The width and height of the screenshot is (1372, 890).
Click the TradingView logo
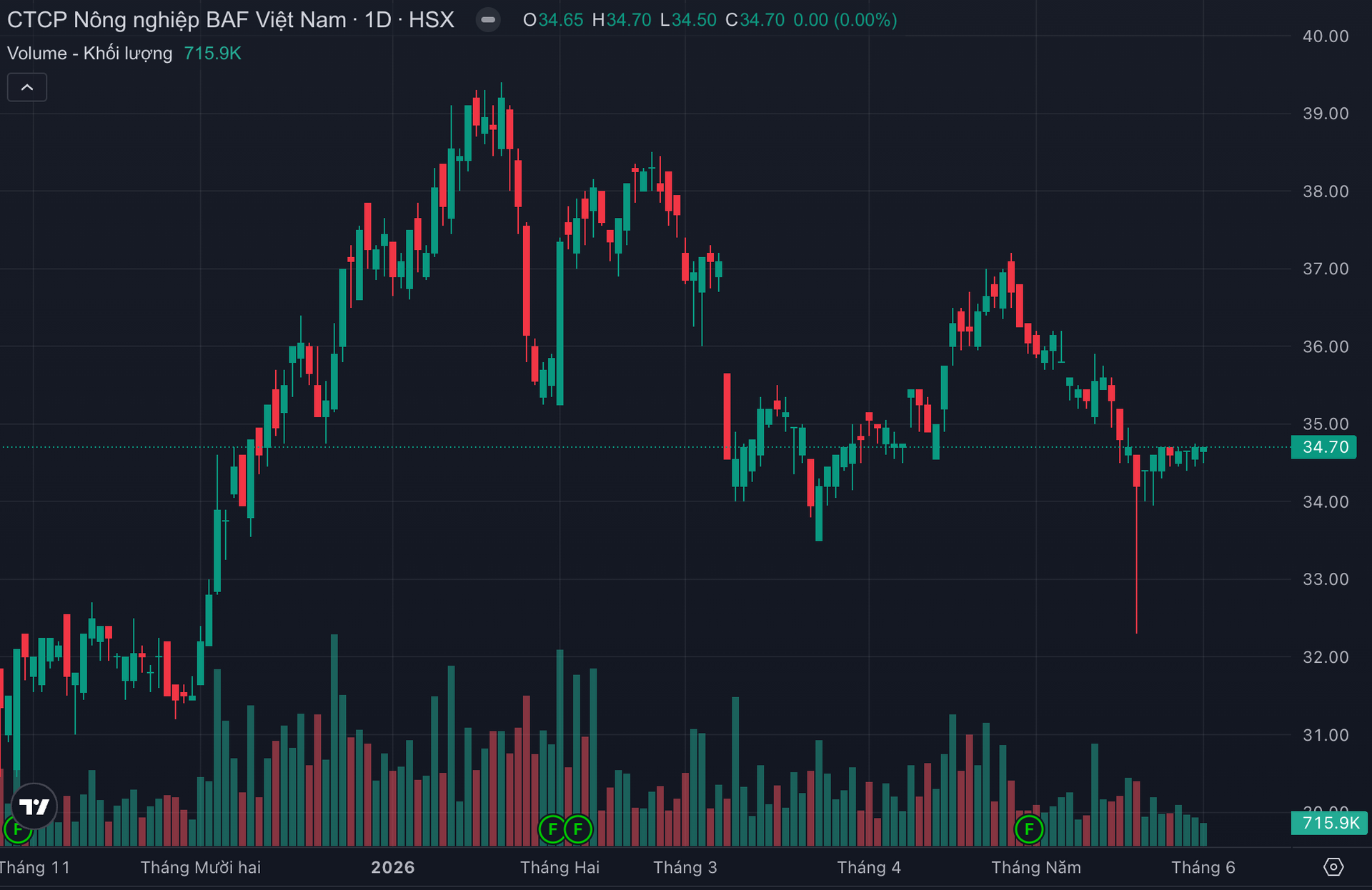pyautogui.click(x=34, y=806)
